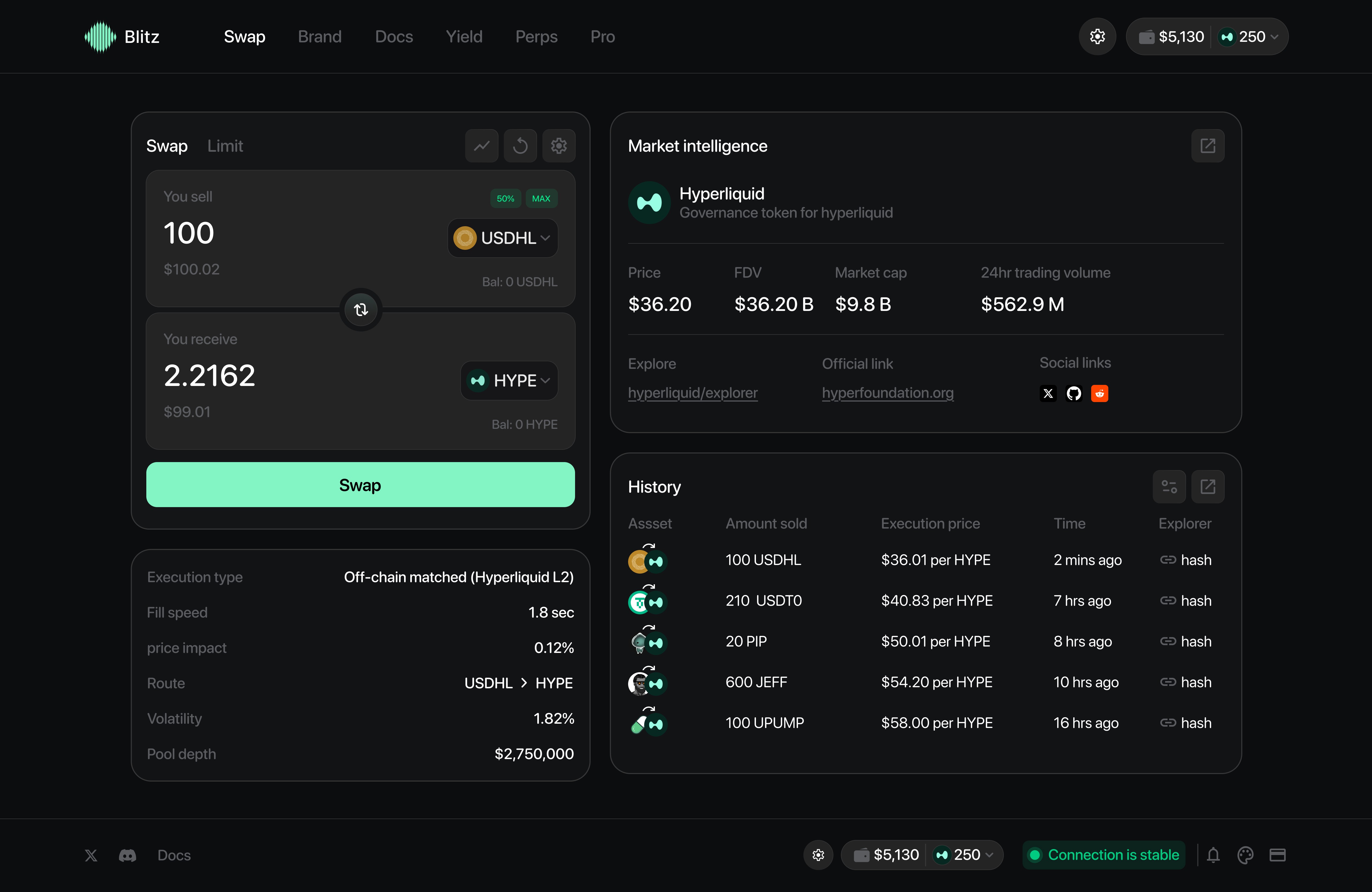
Task: Open Market intelligence in external view
Action: [1207, 146]
